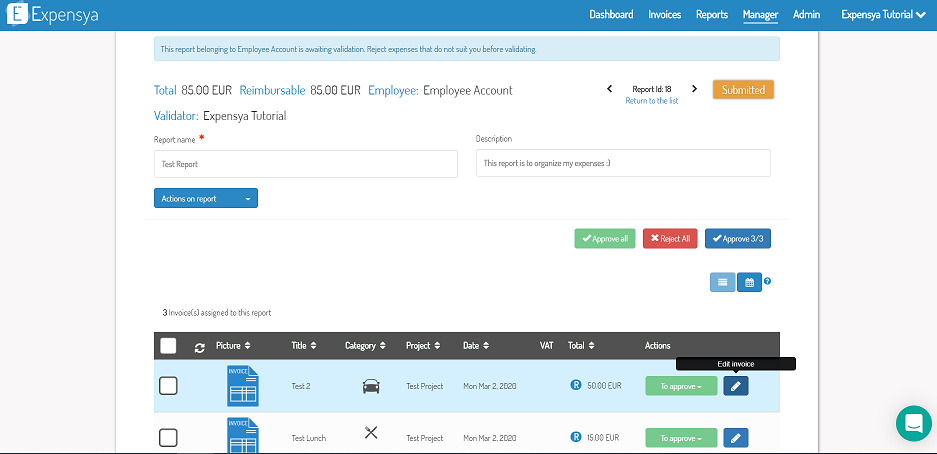Click the car category icon for Test 2

point(371,386)
